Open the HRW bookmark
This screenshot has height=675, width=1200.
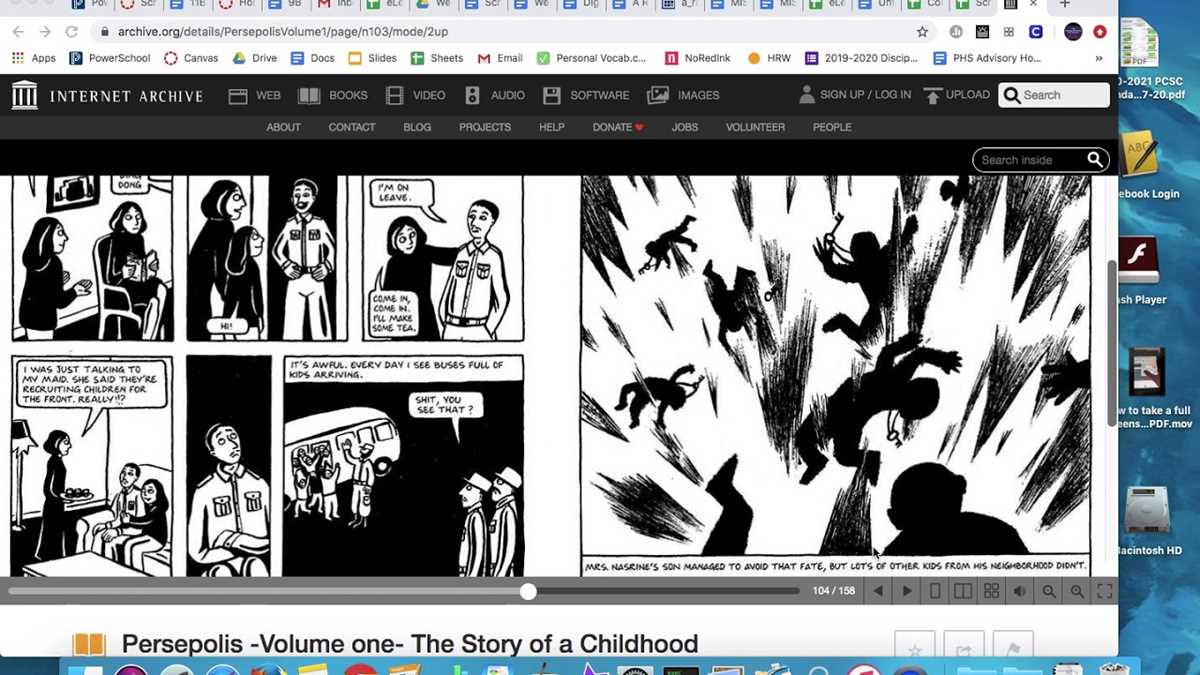(x=769, y=58)
